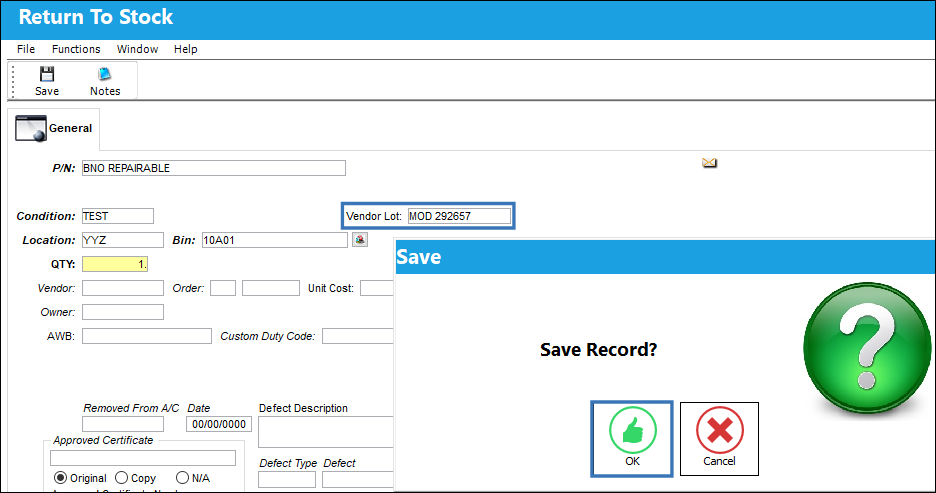The height and width of the screenshot is (493, 936).
Task: Click the P/N input field
Action: click(214, 168)
